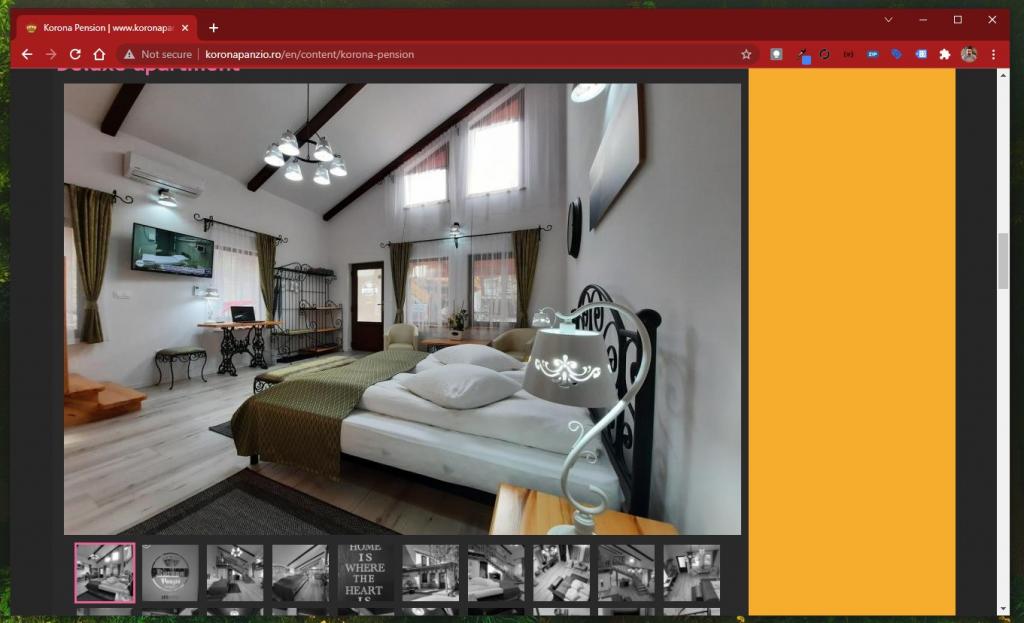Screen dimensions: 1024x623
Task: Expand the tab search chevron
Action: coord(888,20)
